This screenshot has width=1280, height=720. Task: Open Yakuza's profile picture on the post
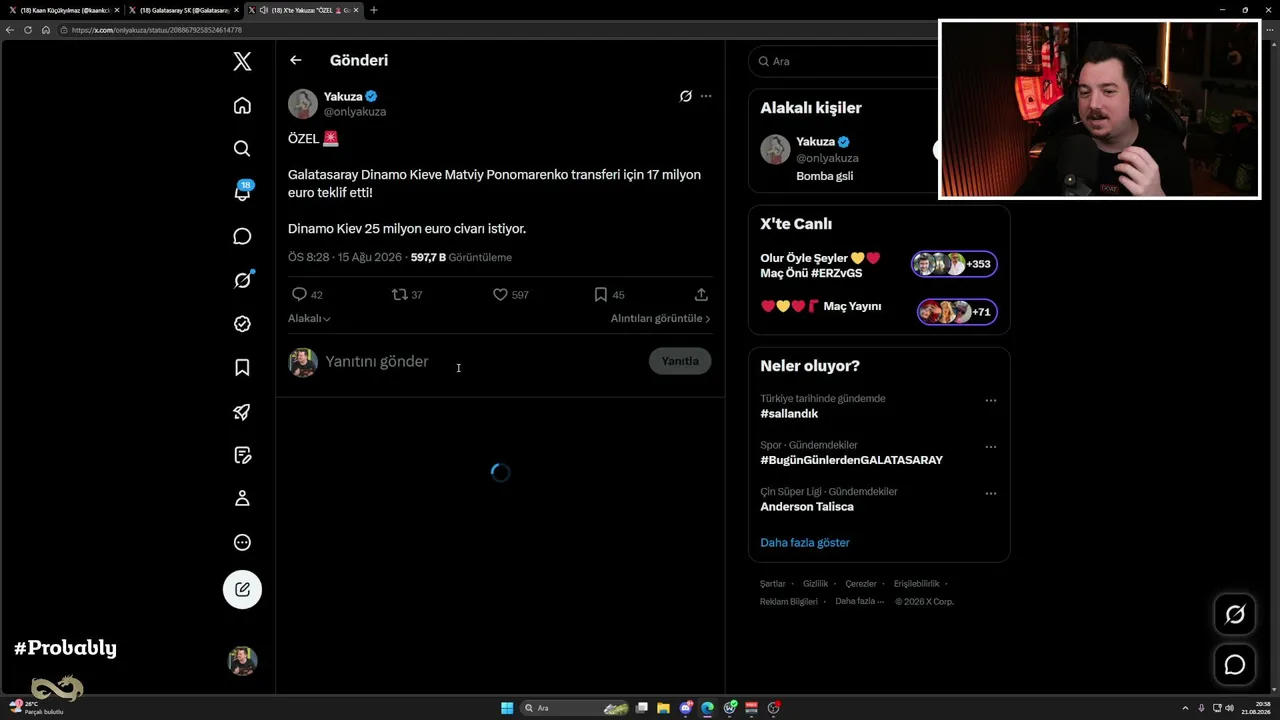[x=303, y=104]
